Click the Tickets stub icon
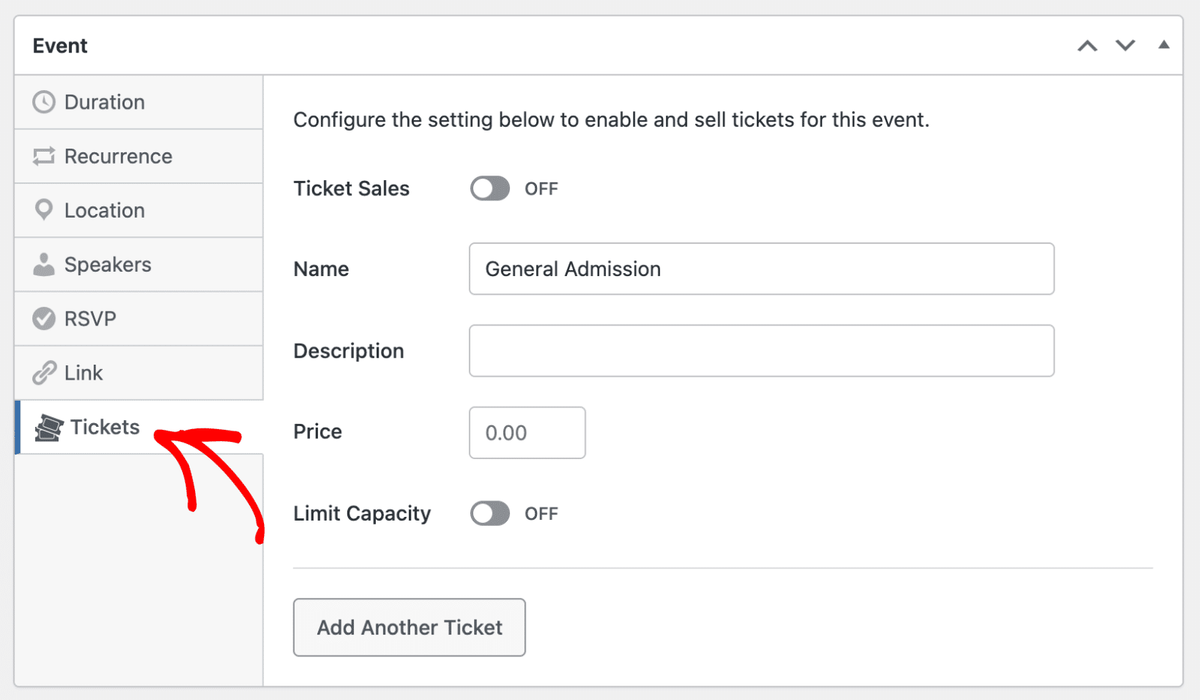The image size is (1200, 700). point(48,428)
